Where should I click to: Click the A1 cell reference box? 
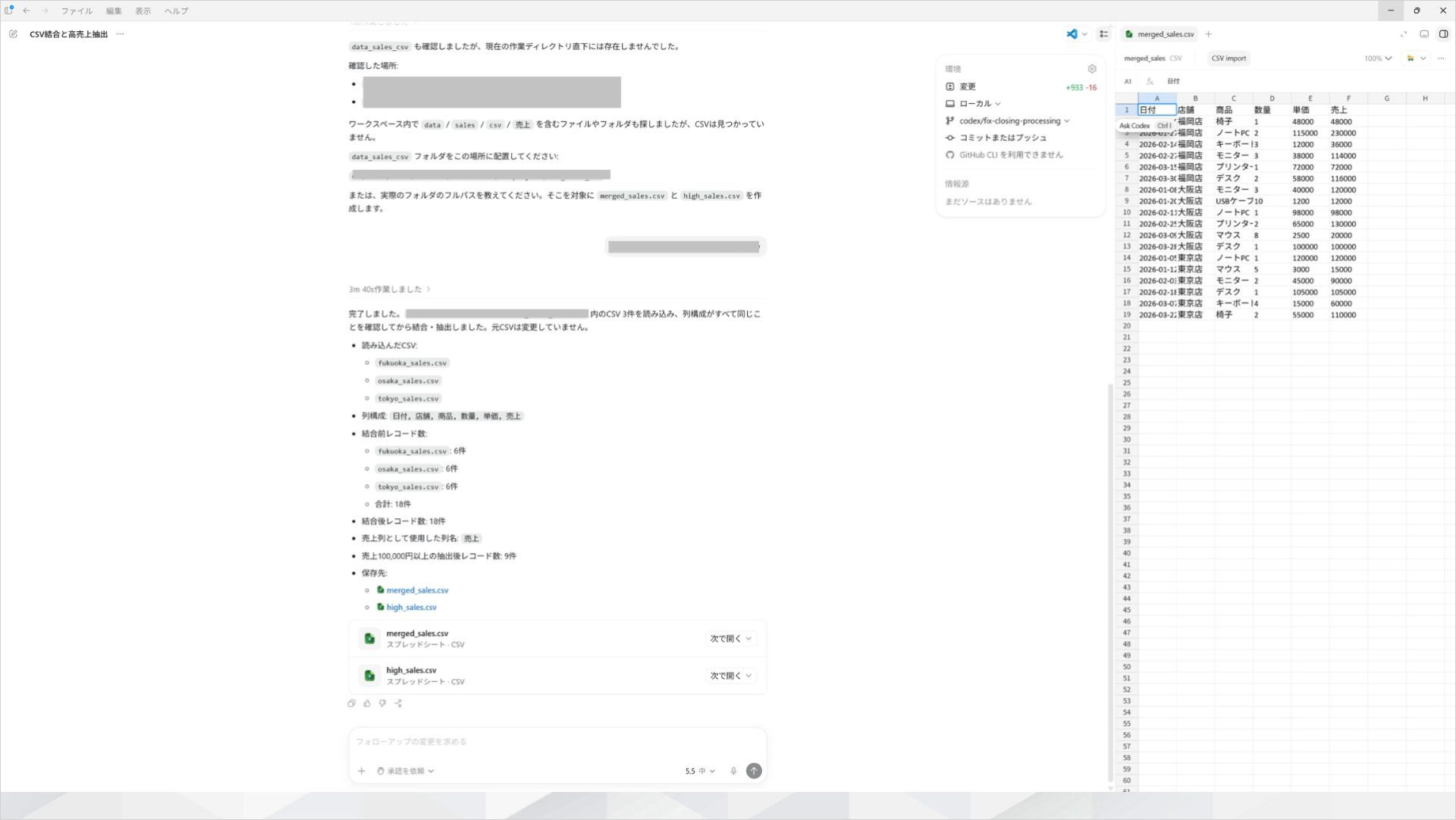pos(1128,81)
